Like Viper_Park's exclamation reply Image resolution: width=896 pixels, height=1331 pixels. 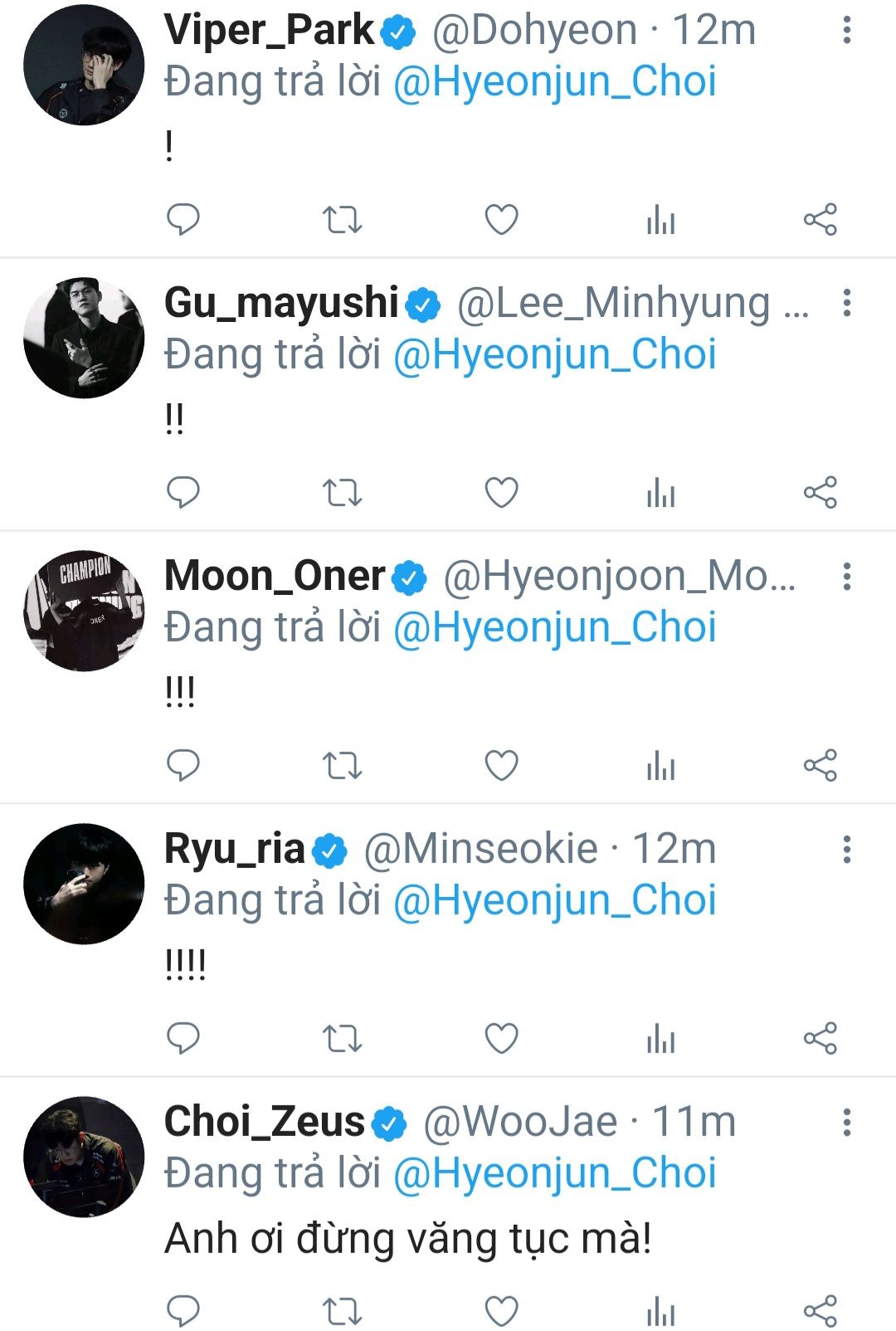(x=501, y=219)
